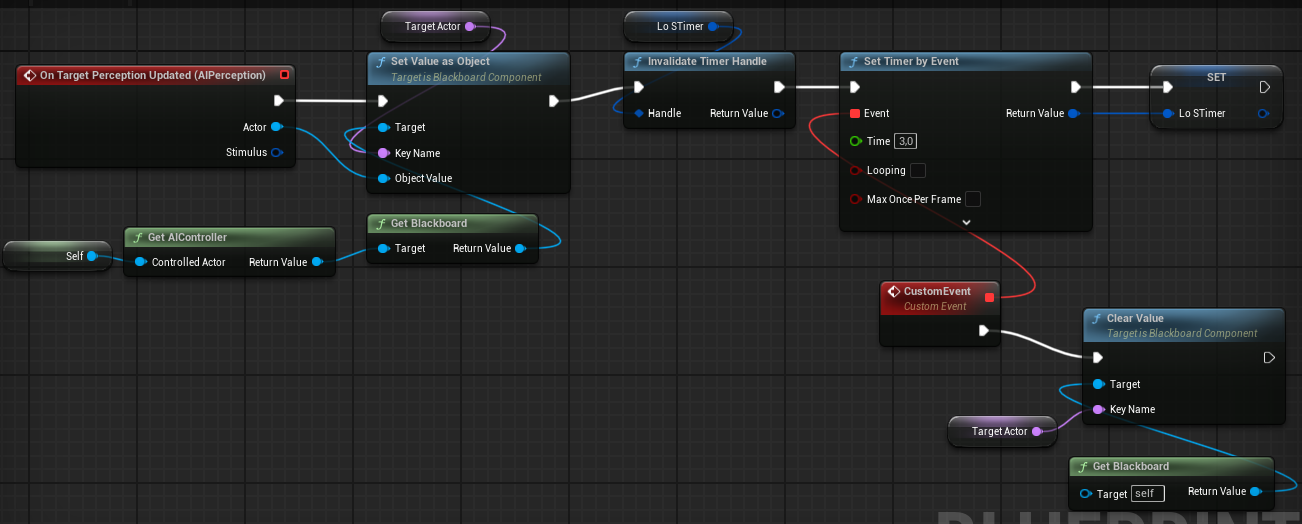The height and width of the screenshot is (524, 1302).
Task: Click the Time float input pin
Action: click(x=855, y=141)
